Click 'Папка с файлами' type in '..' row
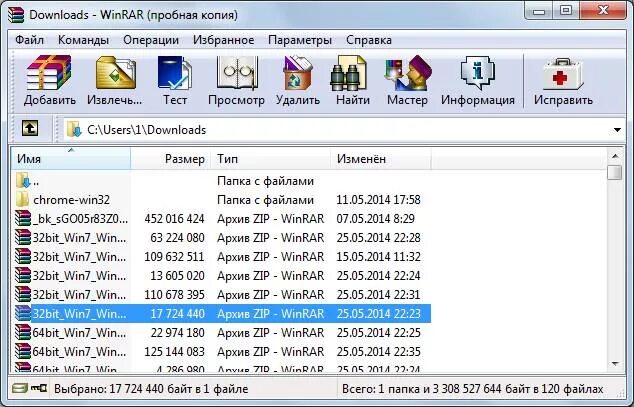This screenshot has height=407, width=634. pyautogui.click(x=265, y=181)
